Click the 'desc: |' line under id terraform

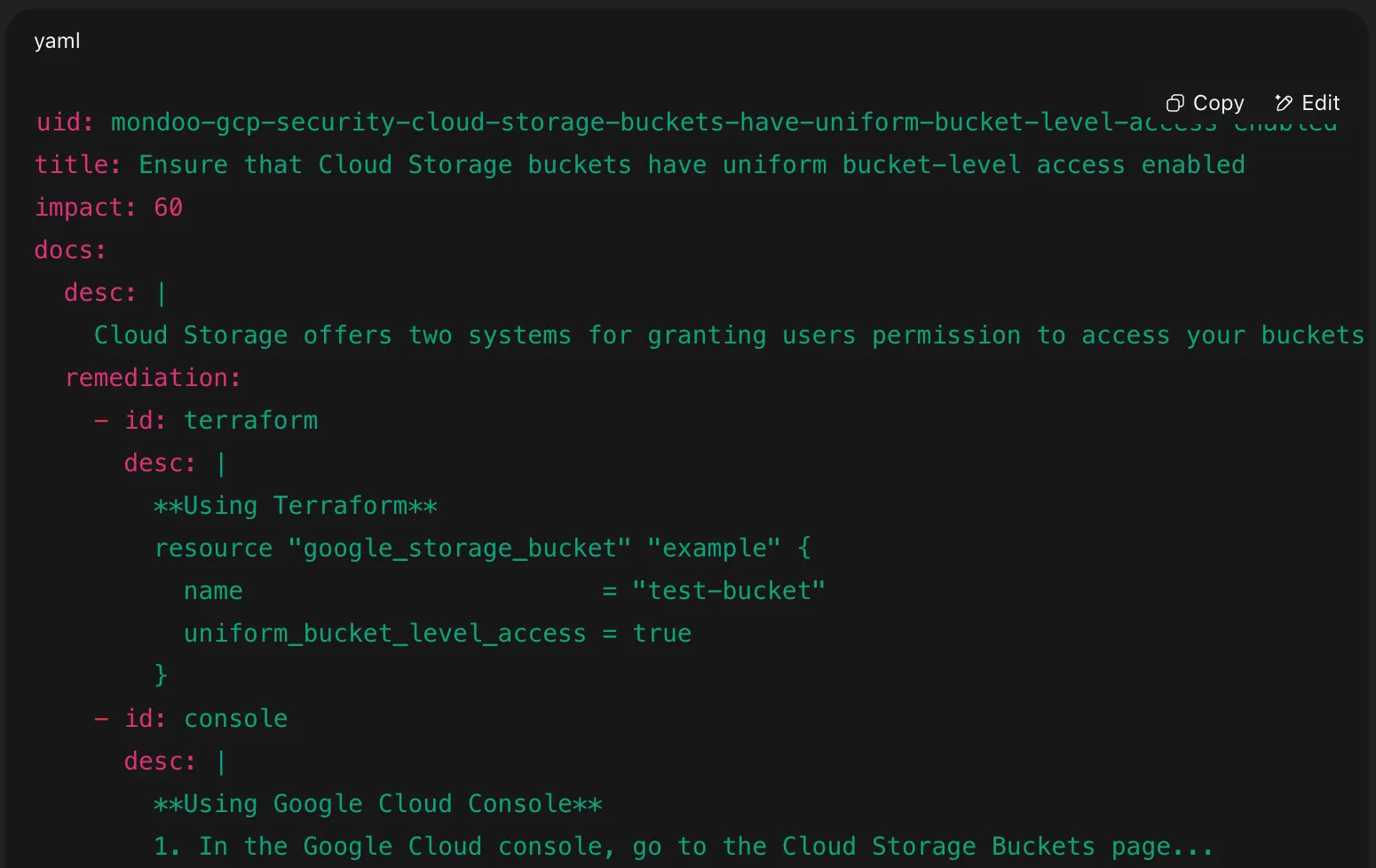tap(175, 463)
